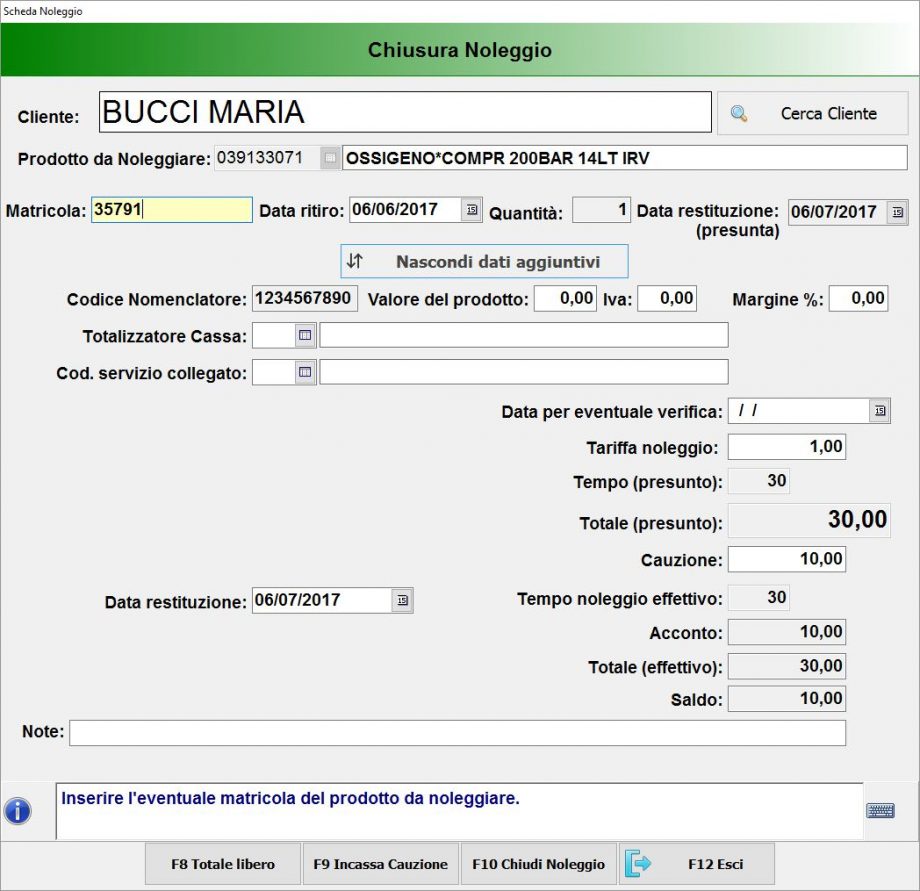Click the magnifier icon in Cerca Cliente
920x891 pixels.
click(739, 114)
